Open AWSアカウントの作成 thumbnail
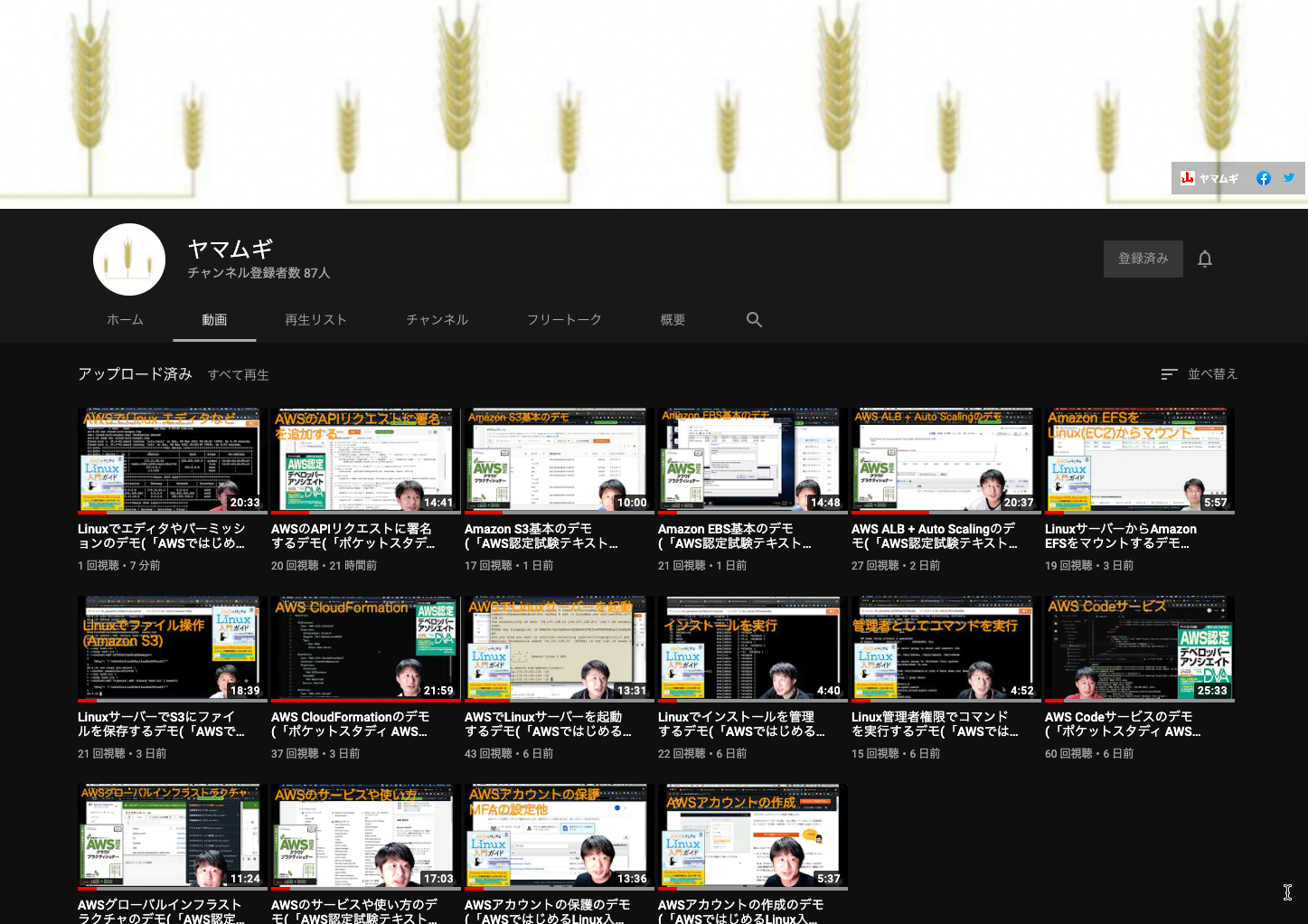 (751, 836)
